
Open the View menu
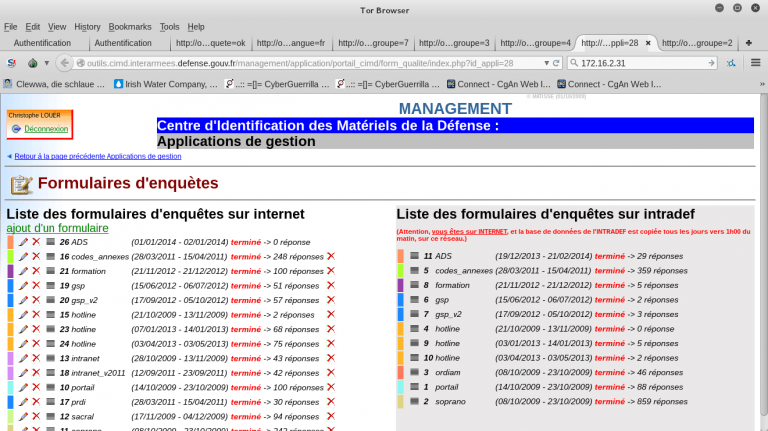57,27
